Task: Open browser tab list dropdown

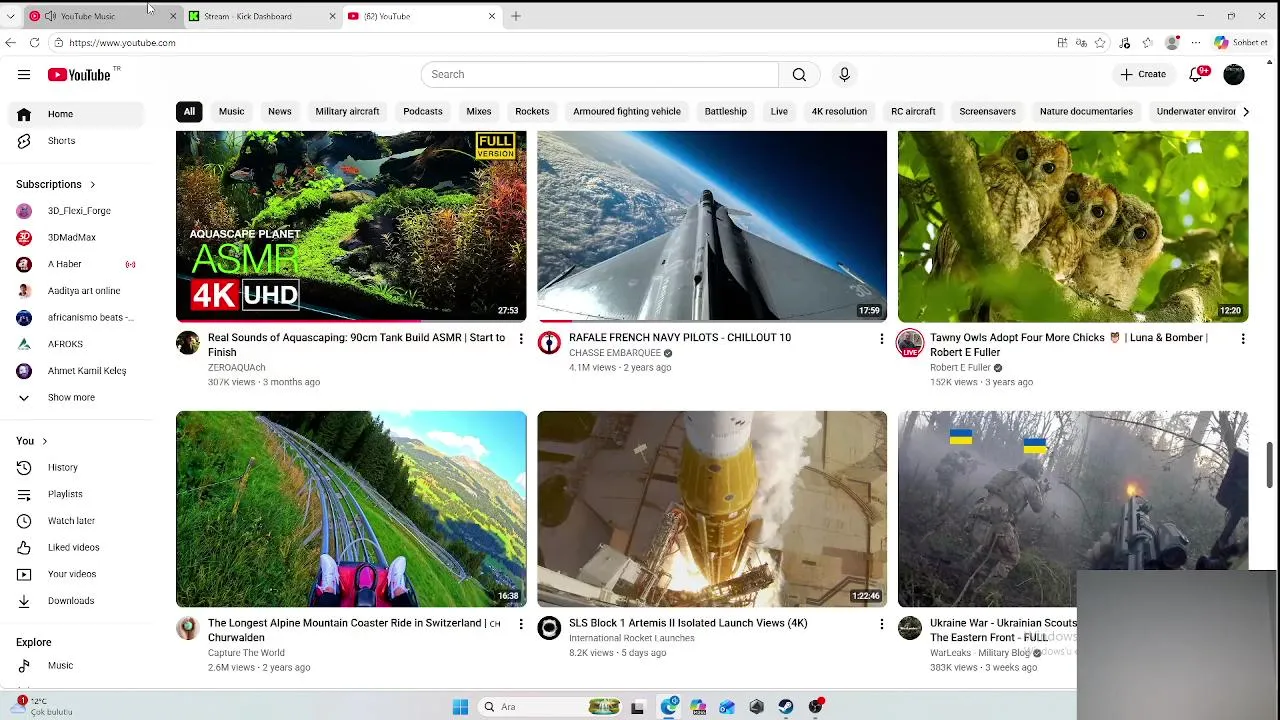Action: click(10, 16)
